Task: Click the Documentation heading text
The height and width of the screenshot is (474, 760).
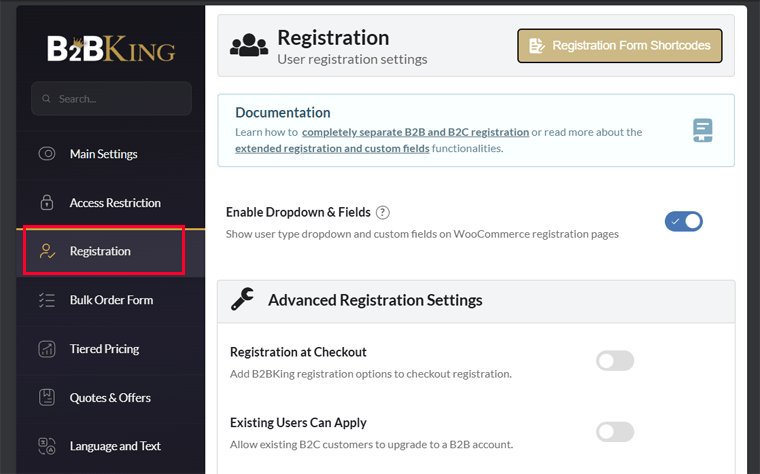Action: pos(283,112)
